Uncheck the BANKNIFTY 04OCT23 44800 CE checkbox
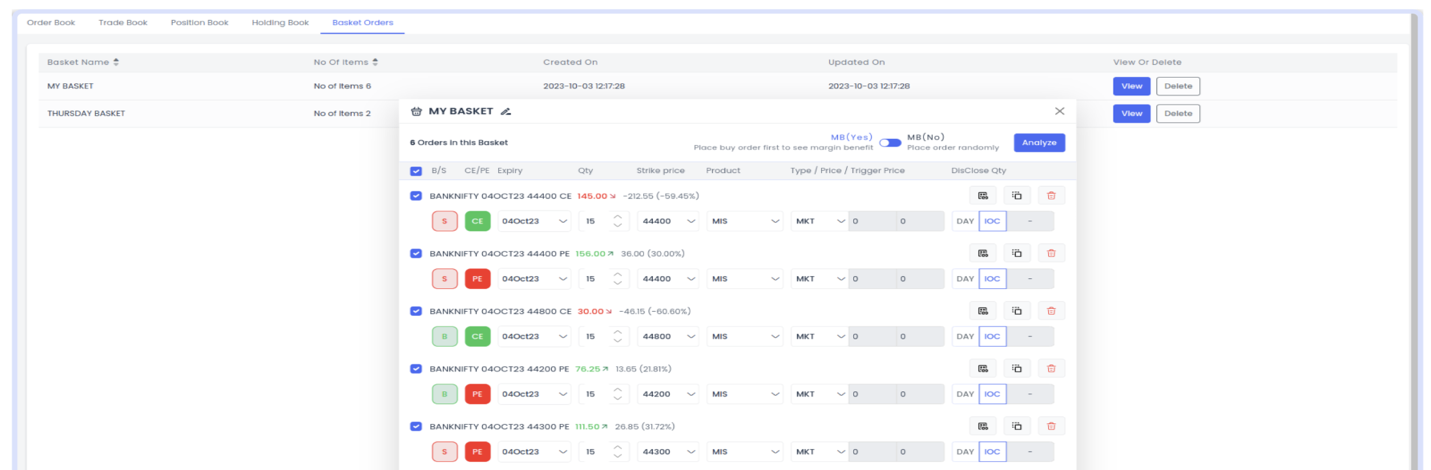Viewport: 1431px width, 470px height. (x=416, y=311)
